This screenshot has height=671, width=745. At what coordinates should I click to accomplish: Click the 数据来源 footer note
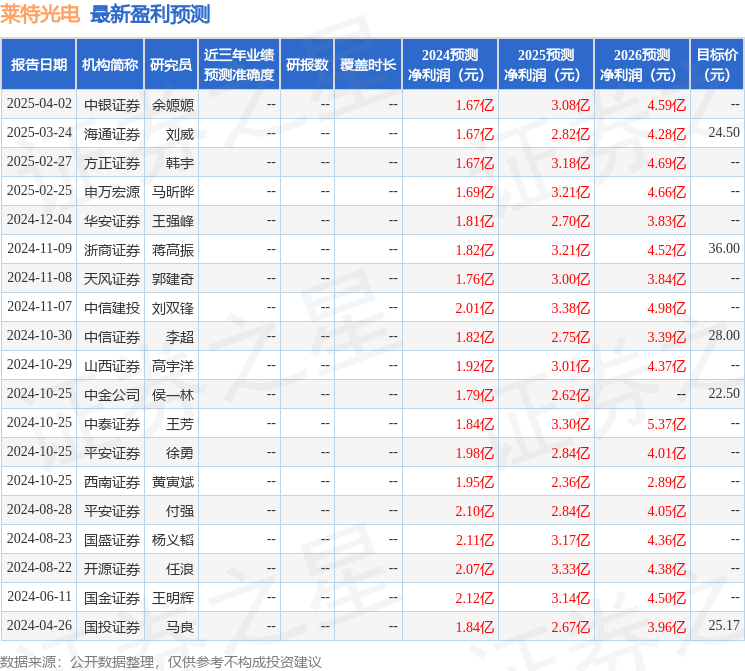[161, 661]
